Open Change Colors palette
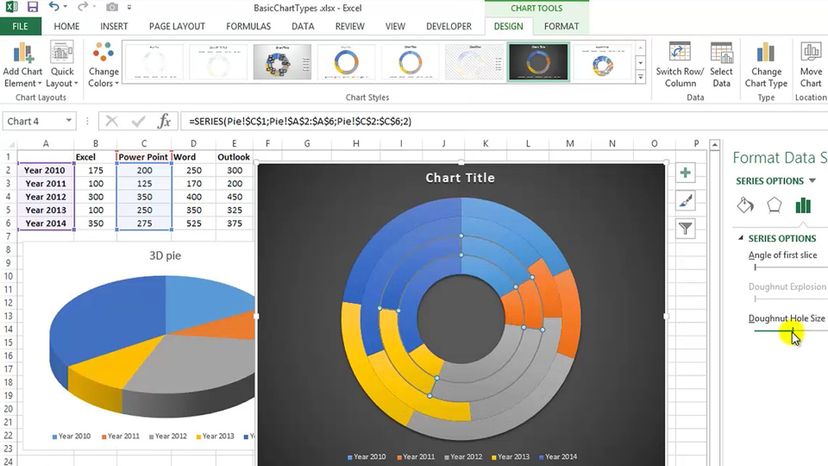 tap(103, 65)
